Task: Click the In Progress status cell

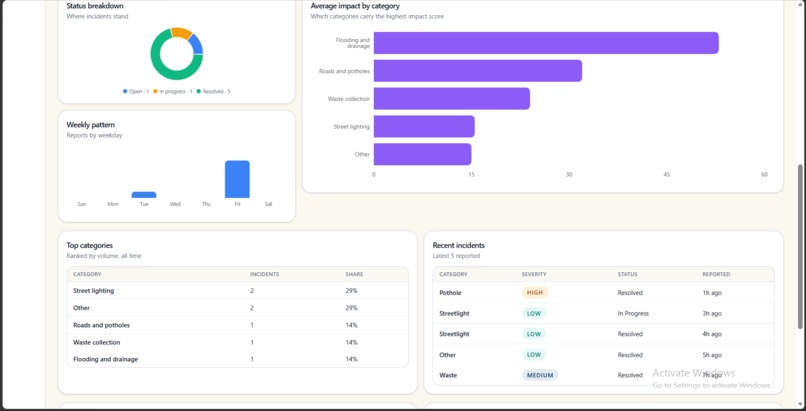Action: coord(633,313)
